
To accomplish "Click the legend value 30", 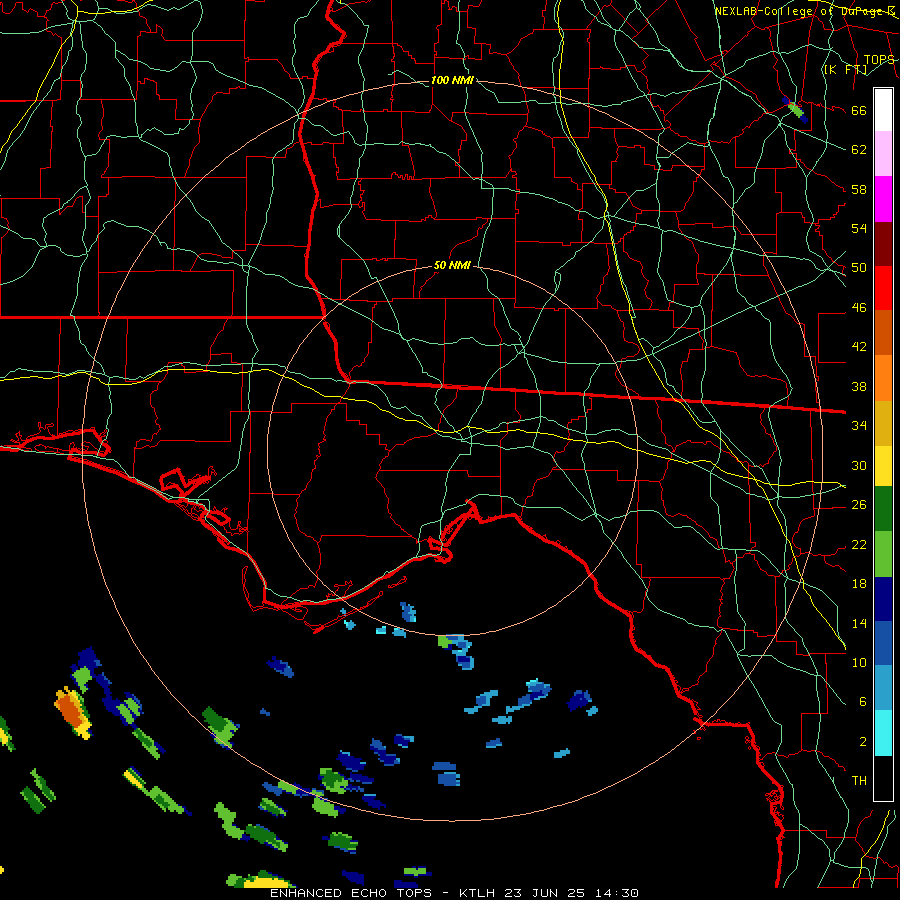I will 859,465.
